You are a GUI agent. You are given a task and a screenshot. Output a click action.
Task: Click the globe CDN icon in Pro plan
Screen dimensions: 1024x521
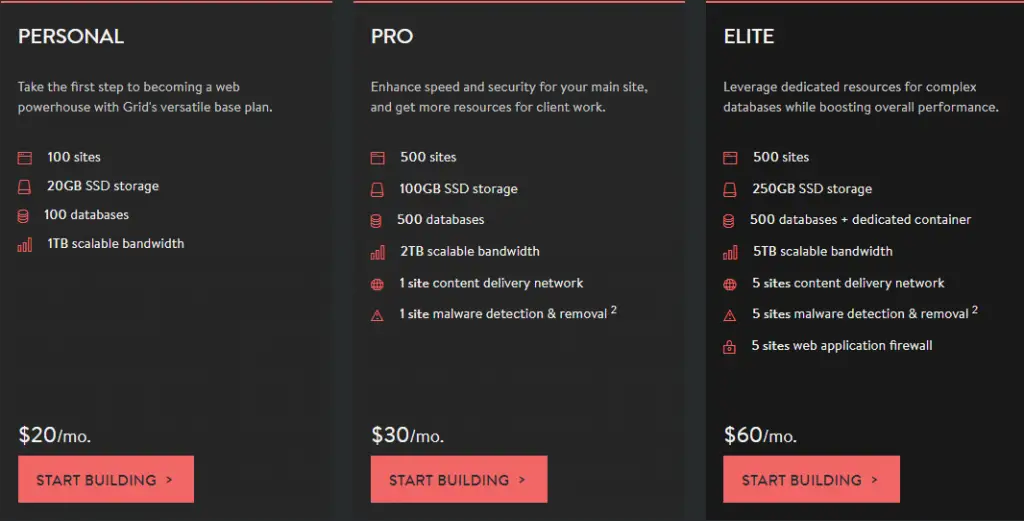point(377,284)
